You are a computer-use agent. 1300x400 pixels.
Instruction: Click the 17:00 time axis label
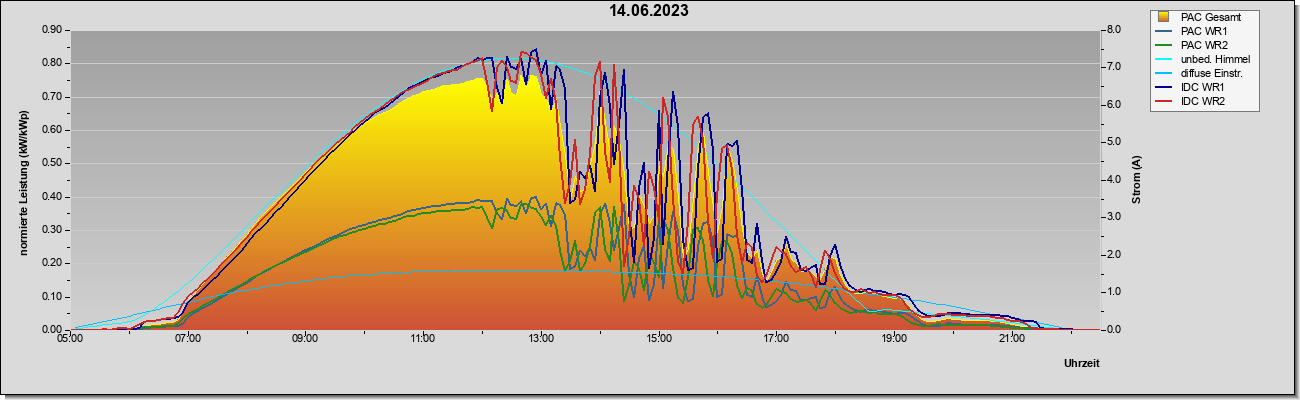[x=776, y=339]
